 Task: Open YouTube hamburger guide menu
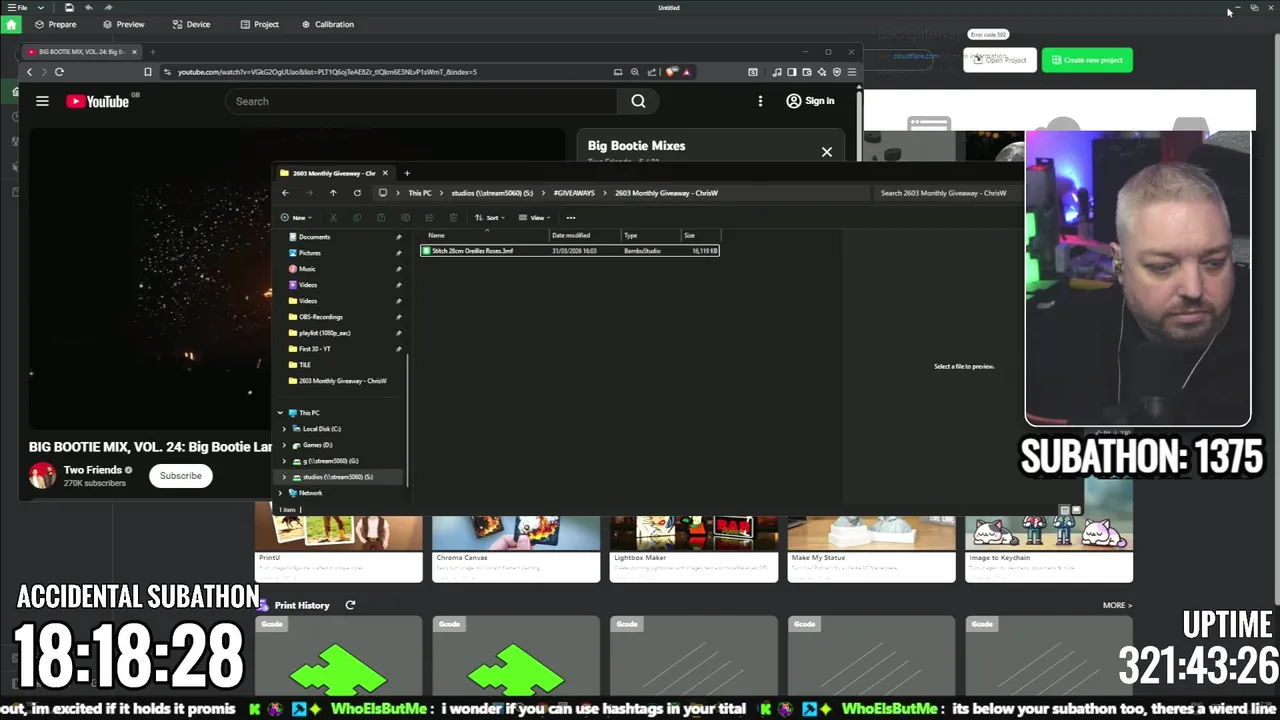[x=42, y=101]
